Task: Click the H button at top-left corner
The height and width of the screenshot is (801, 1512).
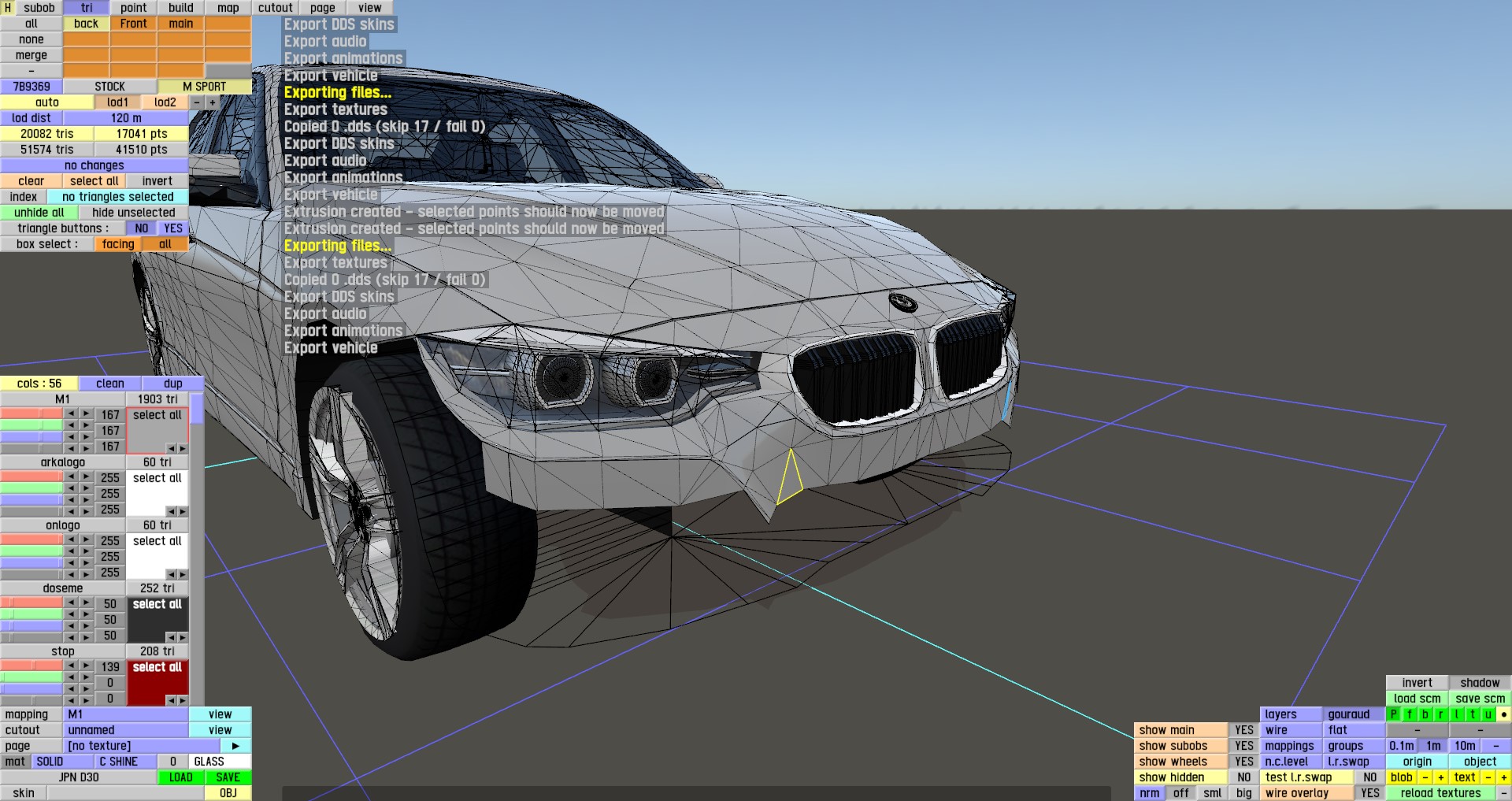Action: pyautogui.click(x=7, y=8)
